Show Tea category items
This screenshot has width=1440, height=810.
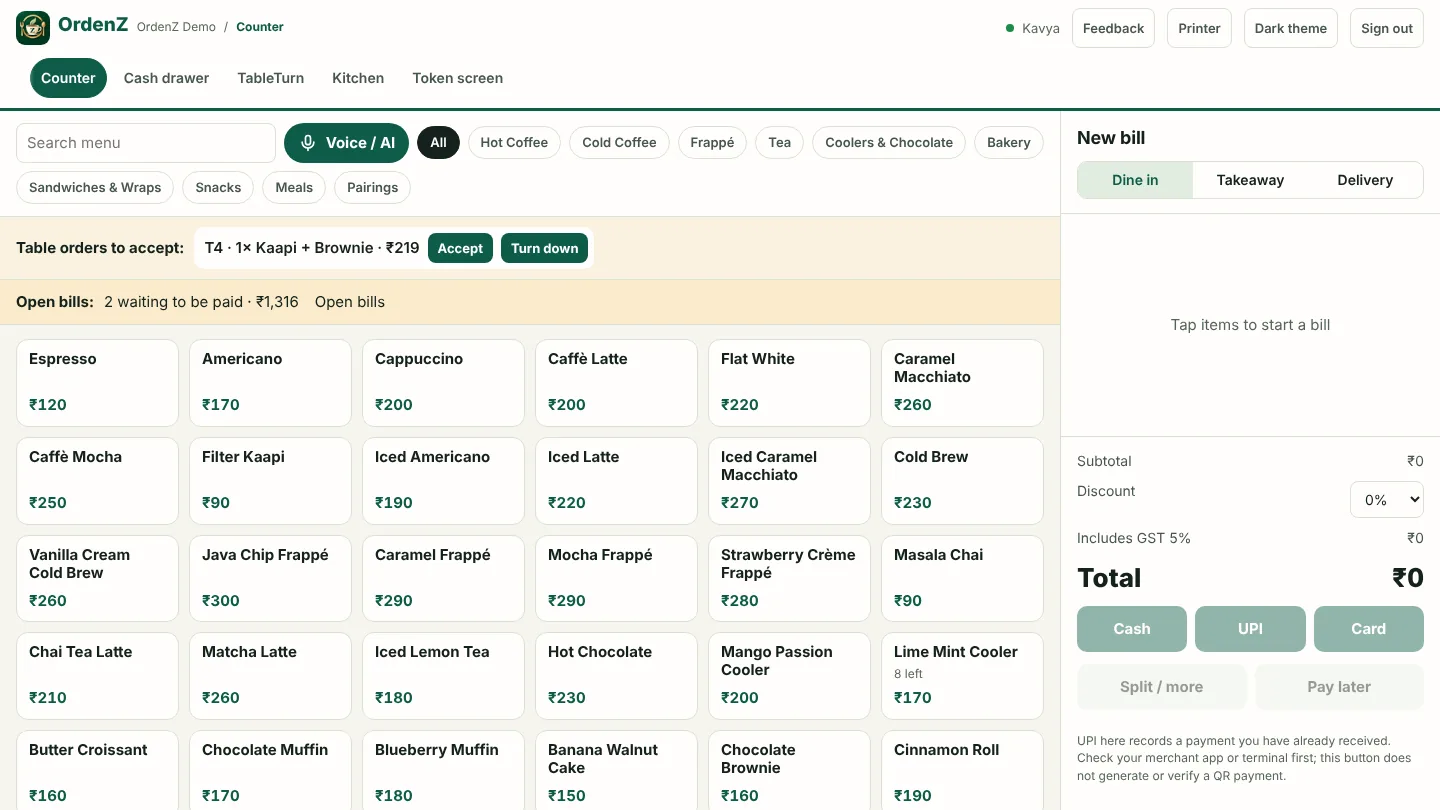click(x=780, y=143)
